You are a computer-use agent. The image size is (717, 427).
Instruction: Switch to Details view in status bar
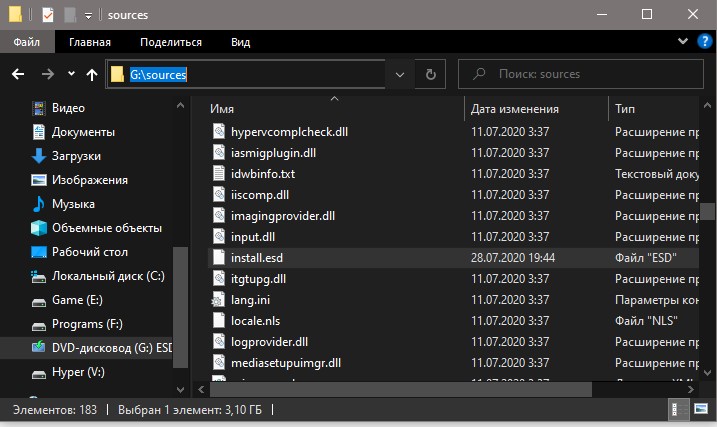(x=679, y=409)
